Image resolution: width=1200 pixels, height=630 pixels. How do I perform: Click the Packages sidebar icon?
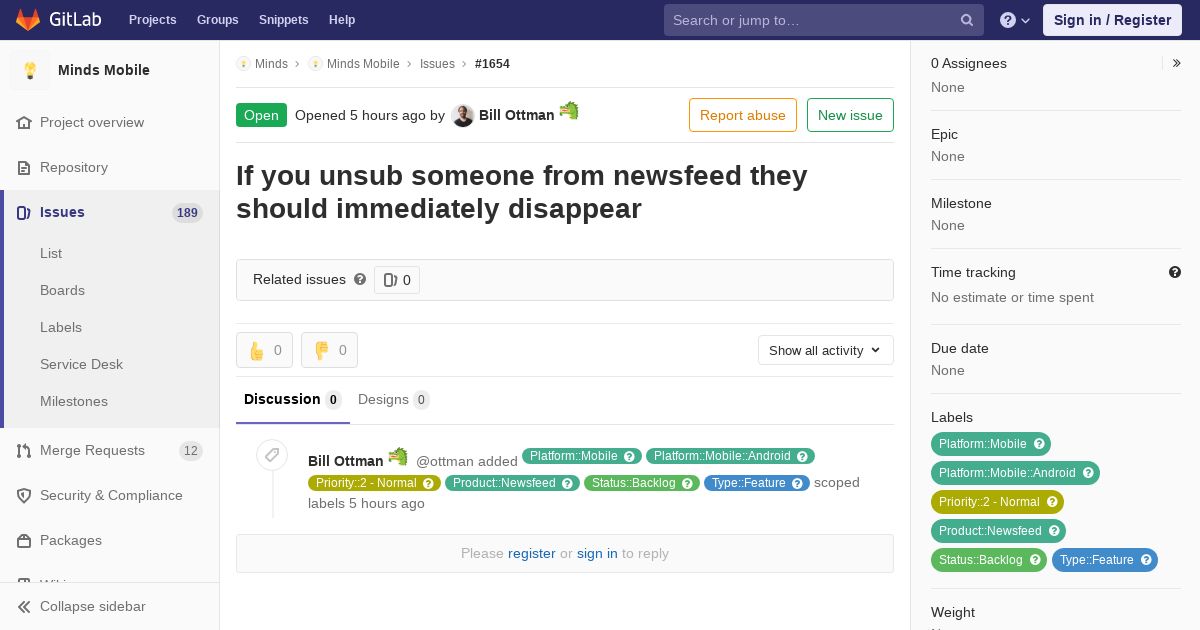(24, 540)
